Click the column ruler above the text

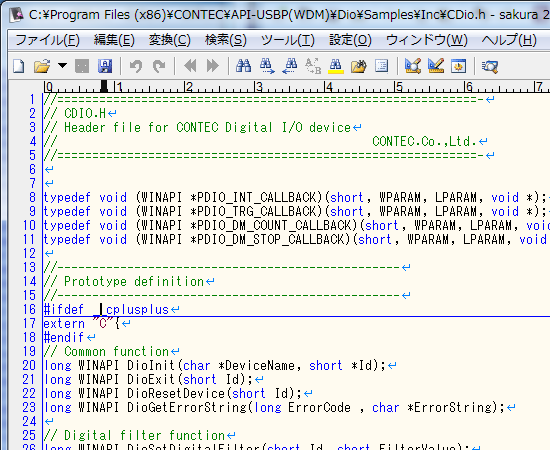[296, 86]
